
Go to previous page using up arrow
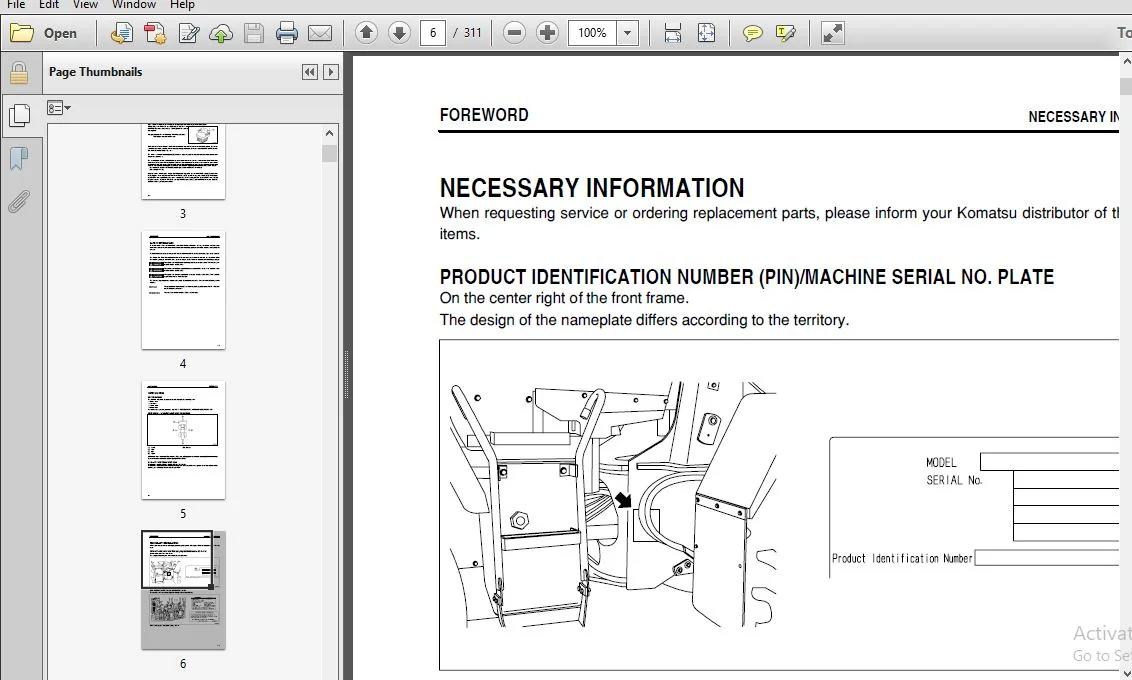(367, 32)
